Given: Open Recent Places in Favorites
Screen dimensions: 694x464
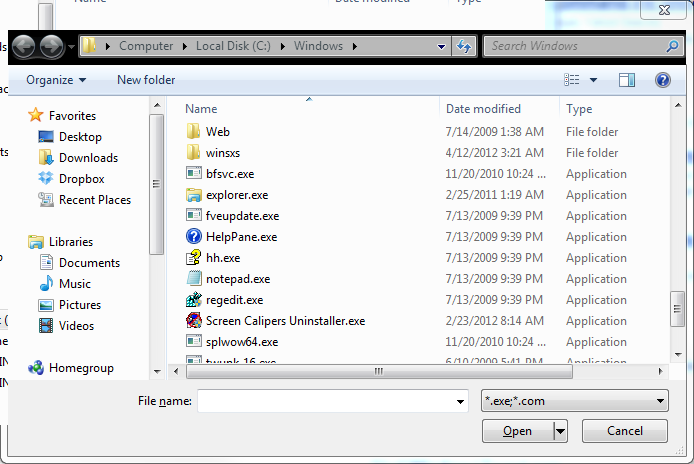Looking at the screenshot, I should (95, 200).
